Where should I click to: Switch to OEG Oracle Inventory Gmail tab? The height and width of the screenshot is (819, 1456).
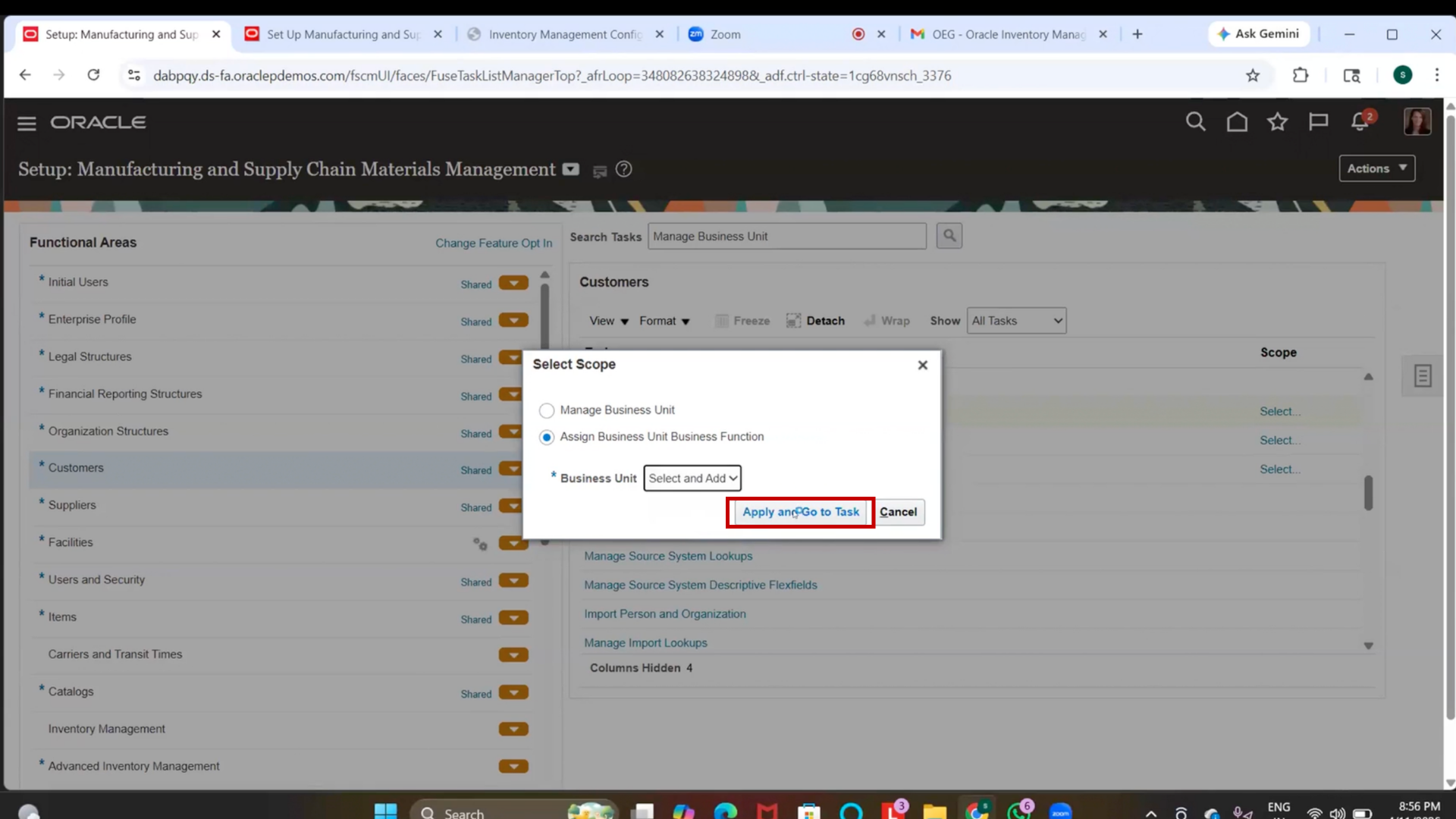1009,34
